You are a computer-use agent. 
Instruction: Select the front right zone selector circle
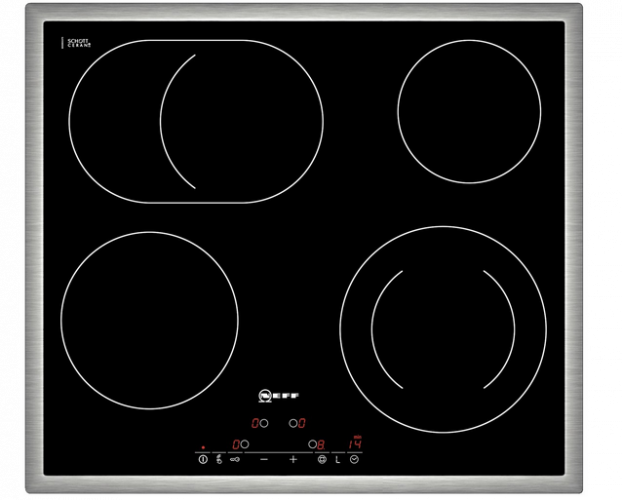pos(312,444)
